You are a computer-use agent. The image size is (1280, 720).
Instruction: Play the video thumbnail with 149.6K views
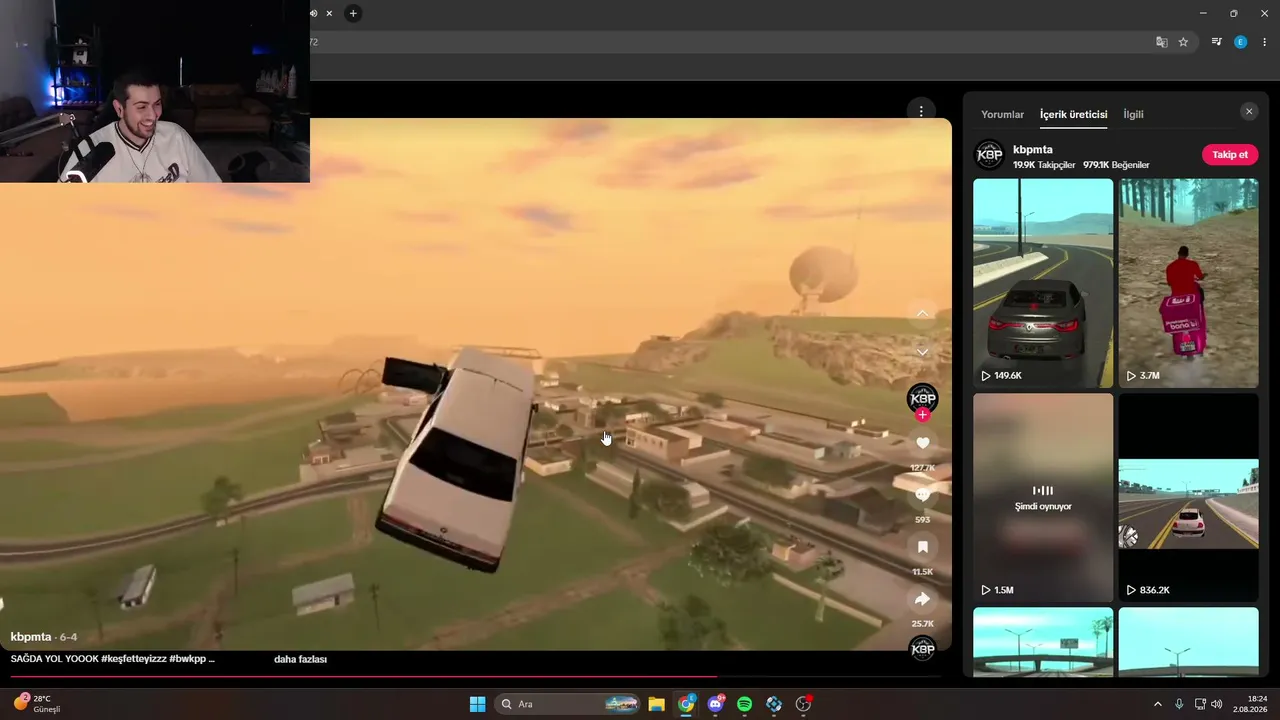click(1043, 283)
